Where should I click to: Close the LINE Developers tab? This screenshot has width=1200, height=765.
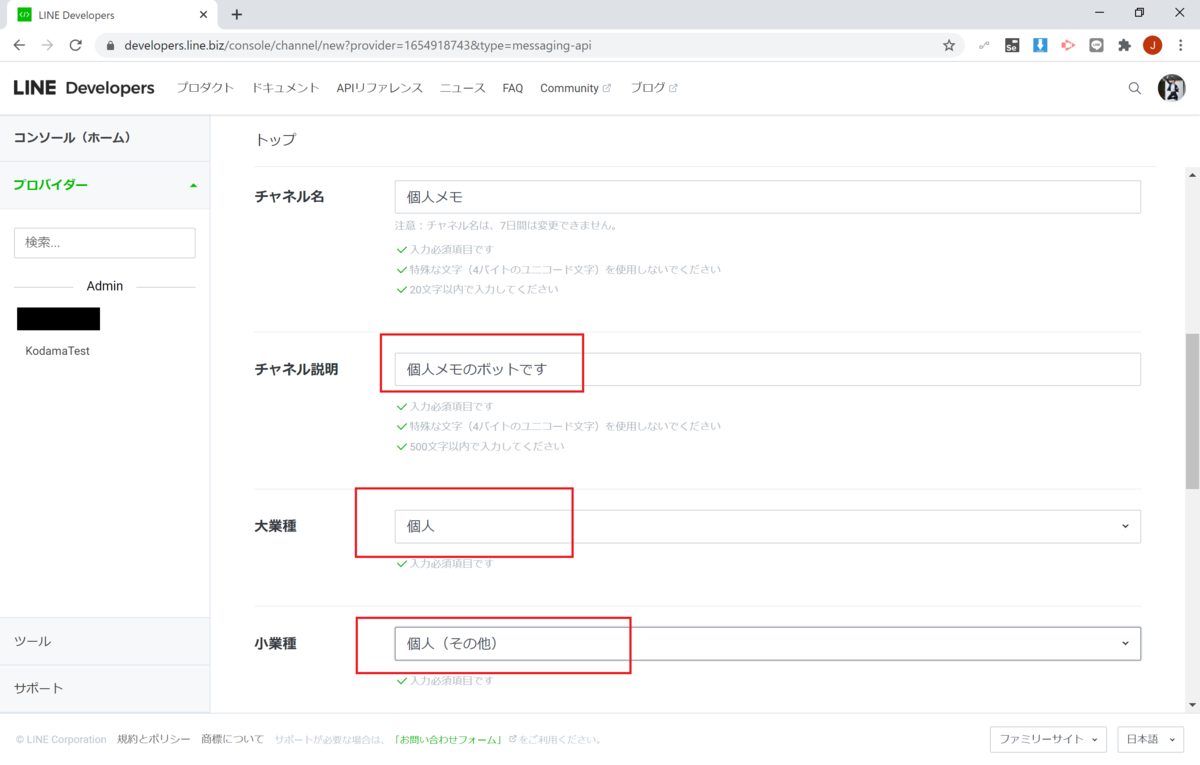pyautogui.click(x=203, y=15)
